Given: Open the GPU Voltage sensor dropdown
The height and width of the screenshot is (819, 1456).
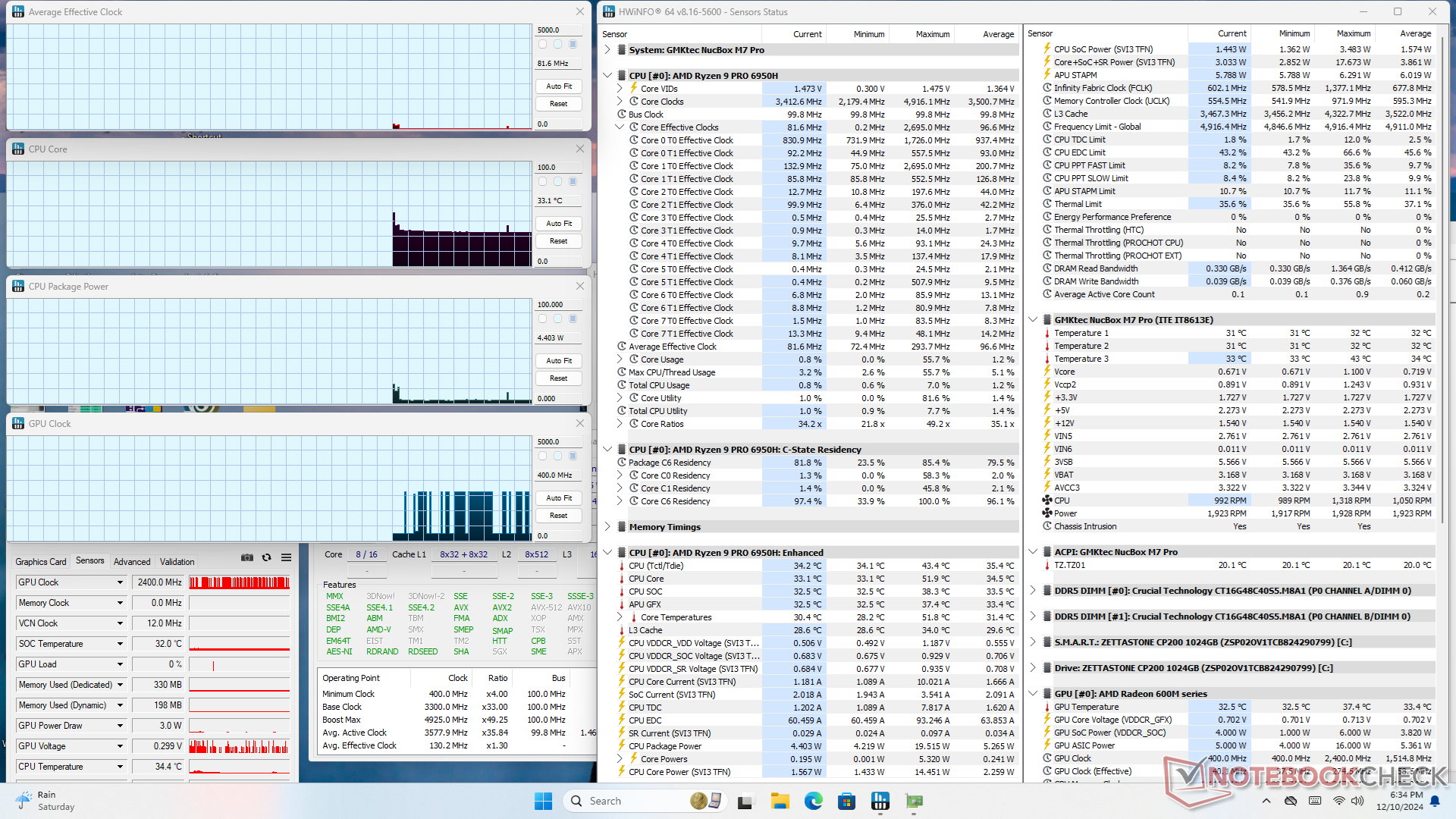Looking at the screenshot, I should coord(120,746).
